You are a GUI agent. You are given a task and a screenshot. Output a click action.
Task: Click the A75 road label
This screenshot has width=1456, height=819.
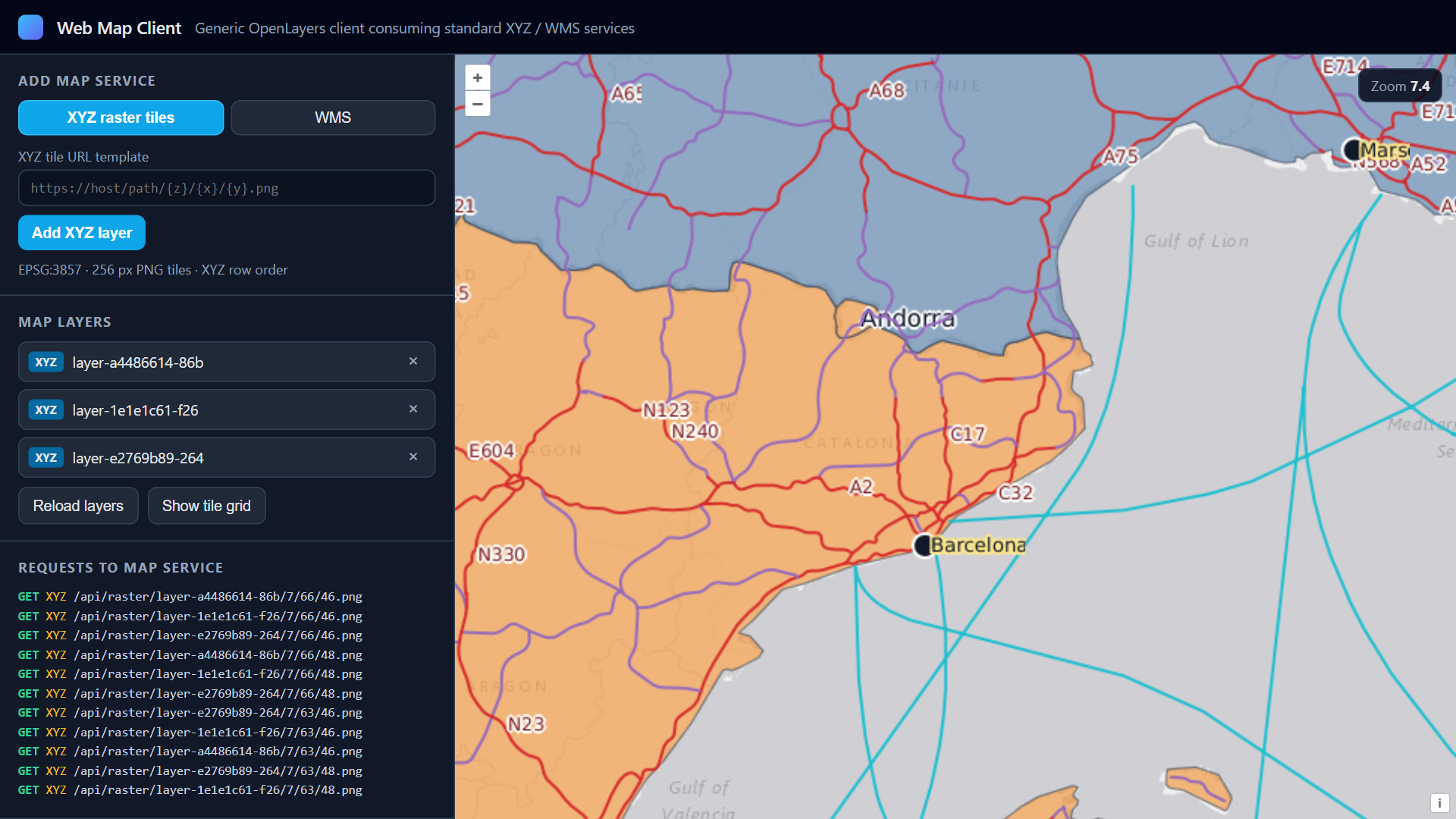[1120, 156]
